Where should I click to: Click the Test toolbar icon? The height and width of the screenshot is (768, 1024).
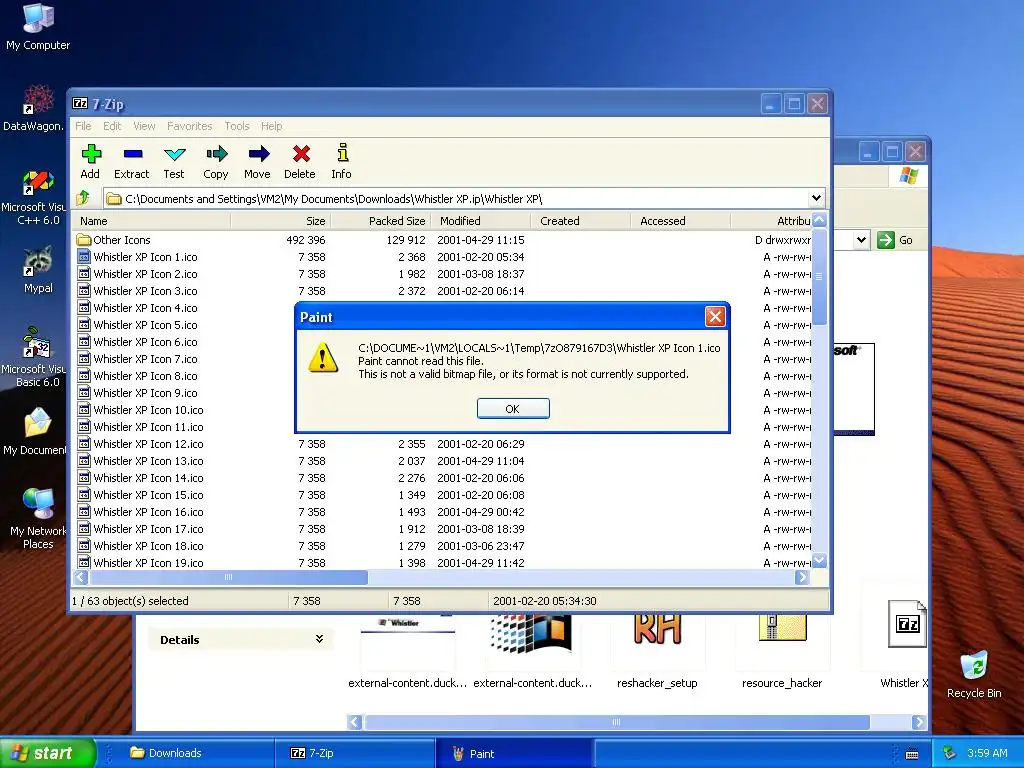174,154
